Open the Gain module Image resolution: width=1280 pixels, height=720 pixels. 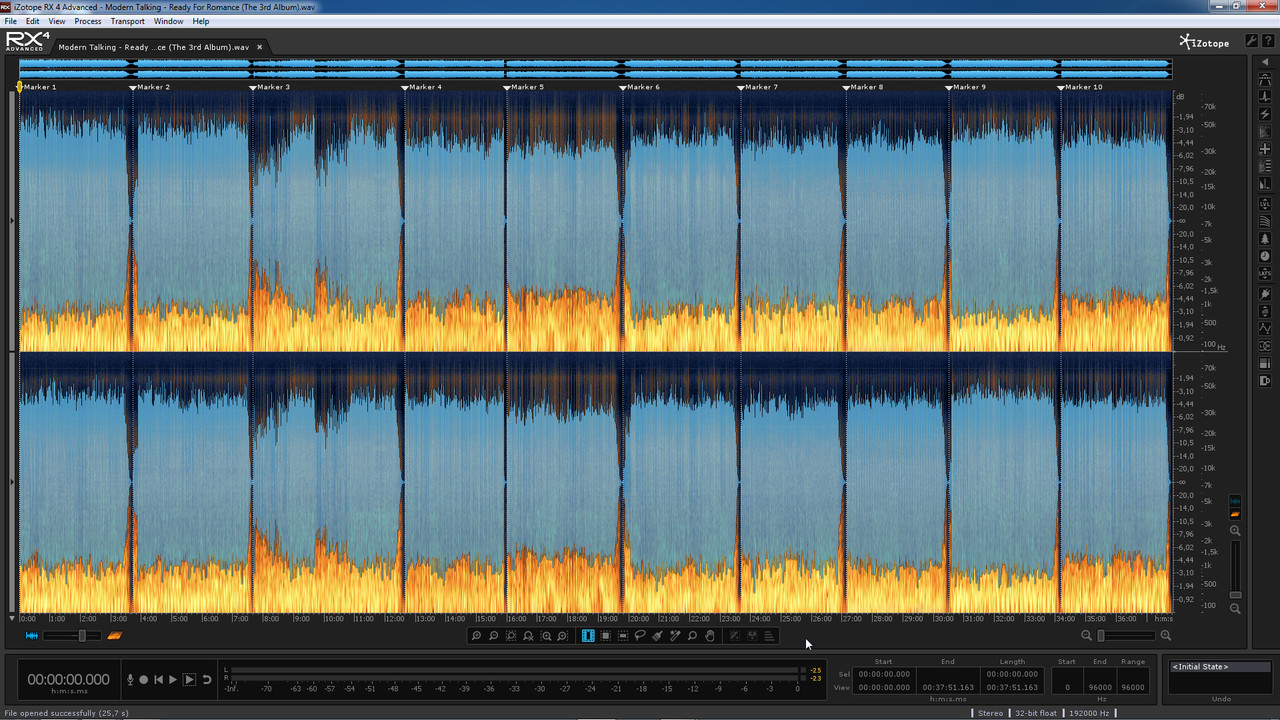1265,309
